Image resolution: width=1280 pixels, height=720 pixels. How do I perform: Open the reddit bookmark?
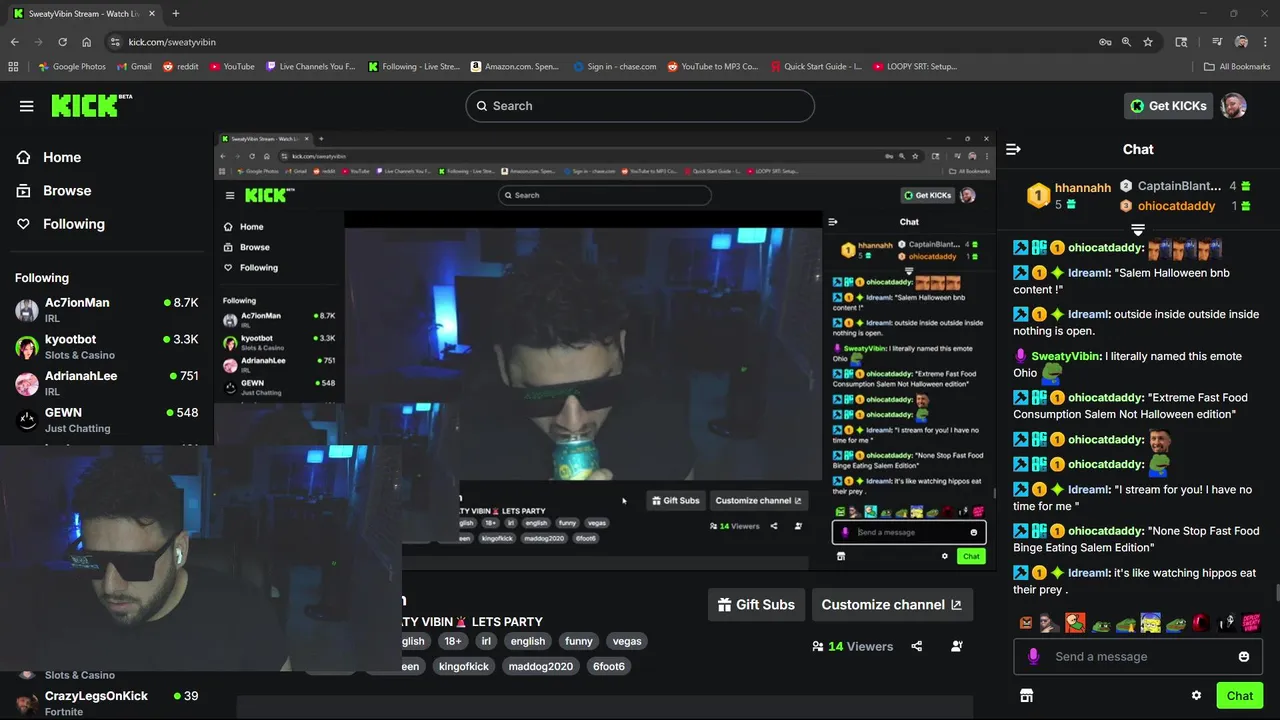(180, 67)
